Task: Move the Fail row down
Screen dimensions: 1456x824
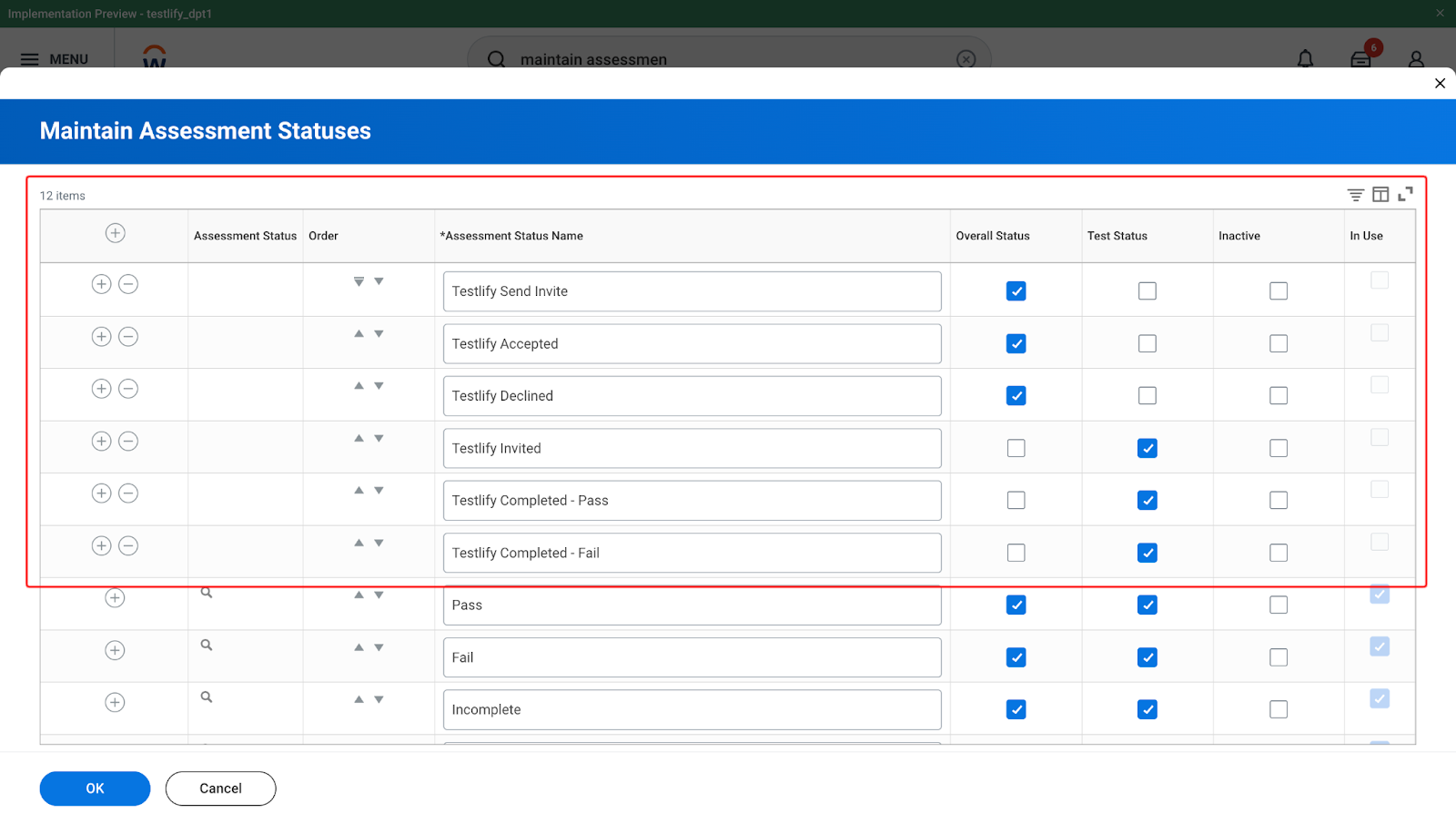Action: 379,647
